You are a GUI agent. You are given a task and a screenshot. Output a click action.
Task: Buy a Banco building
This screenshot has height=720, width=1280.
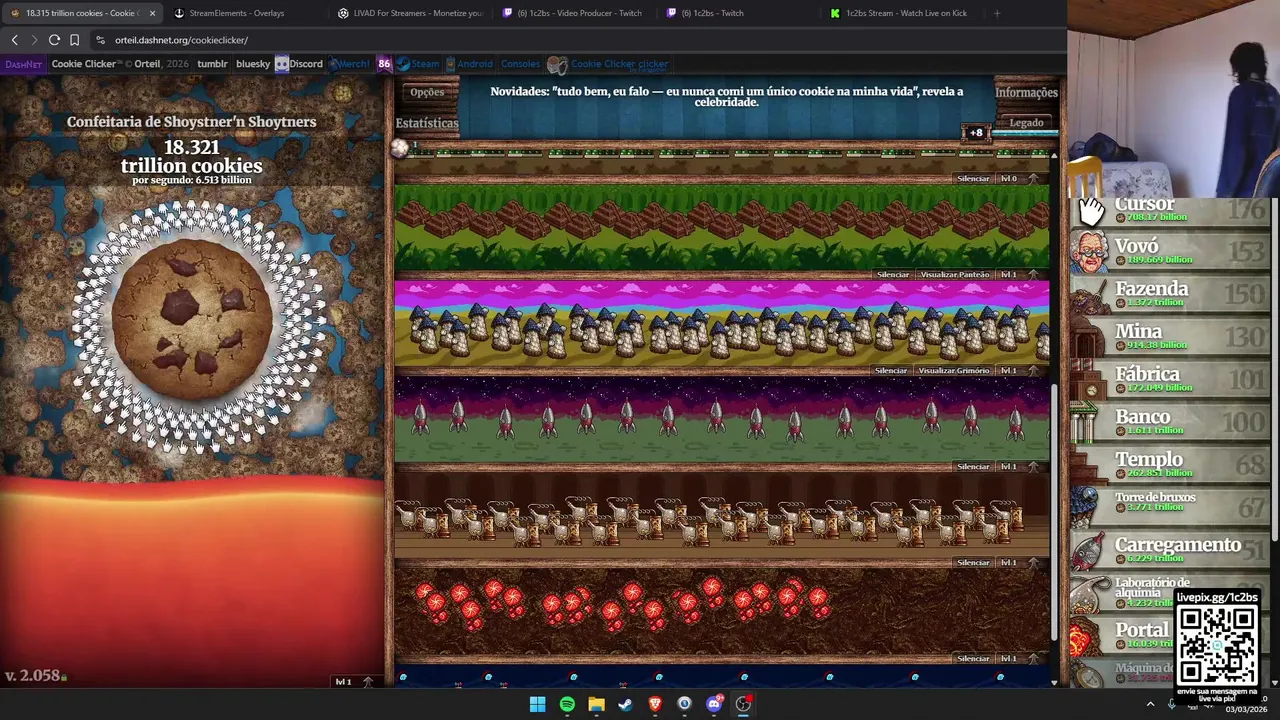tap(1170, 423)
